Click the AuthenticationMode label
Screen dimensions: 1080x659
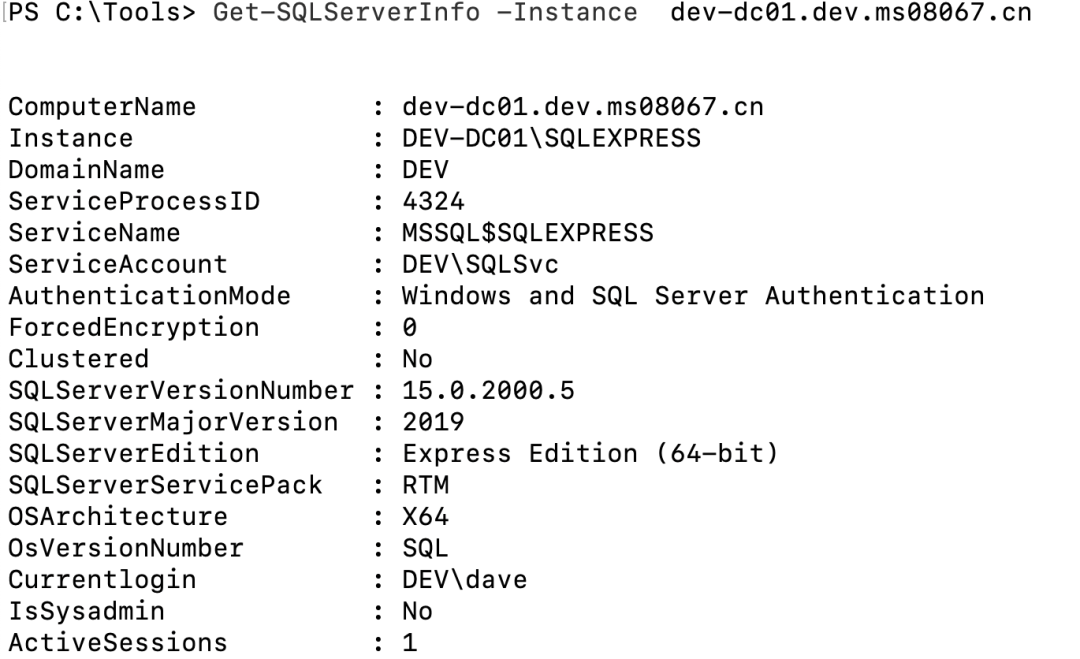point(149,296)
